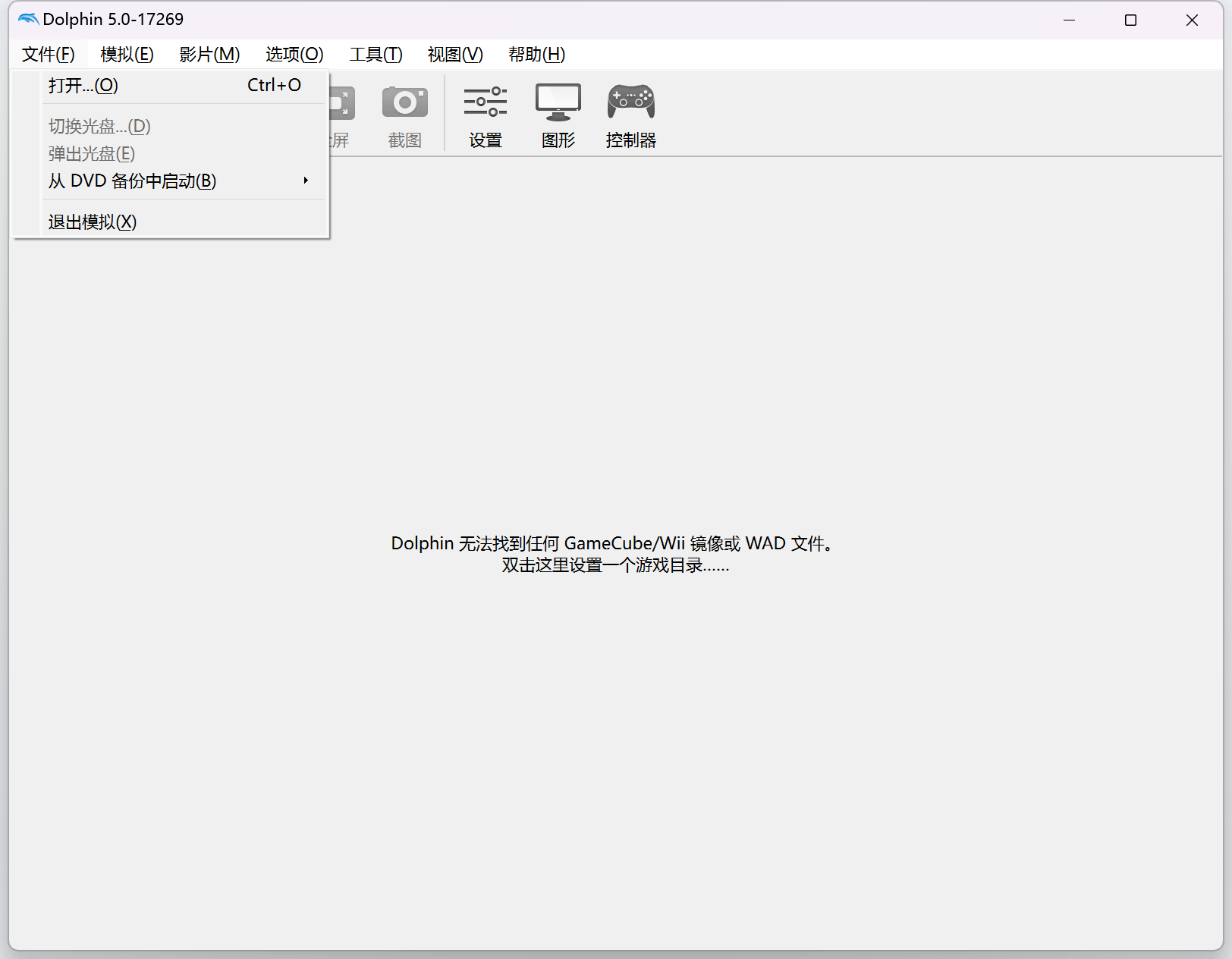Viewport: 1232px width, 959px height.
Task: Choose 退出模拟(X) to quit
Action: pos(171,222)
